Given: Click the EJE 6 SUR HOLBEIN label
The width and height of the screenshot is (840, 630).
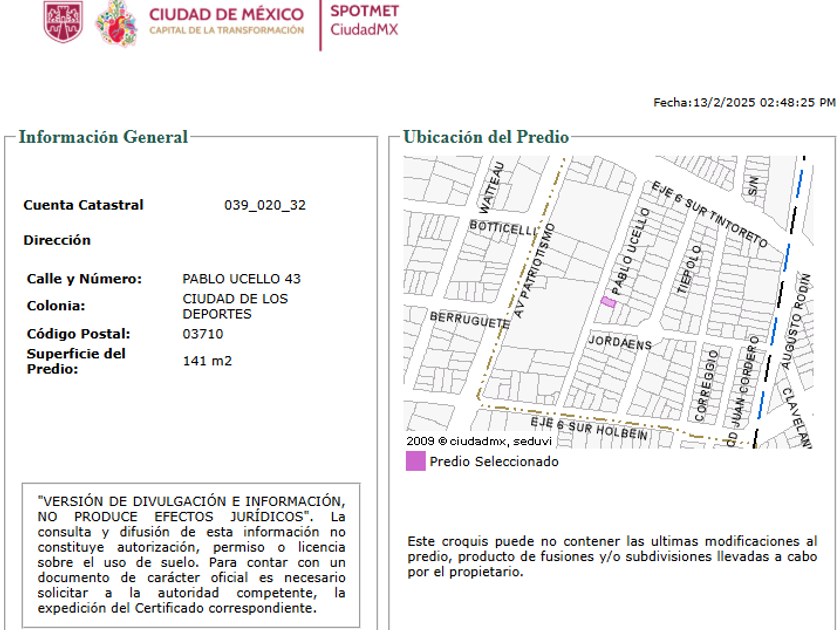Looking at the screenshot, I should (x=589, y=428).
